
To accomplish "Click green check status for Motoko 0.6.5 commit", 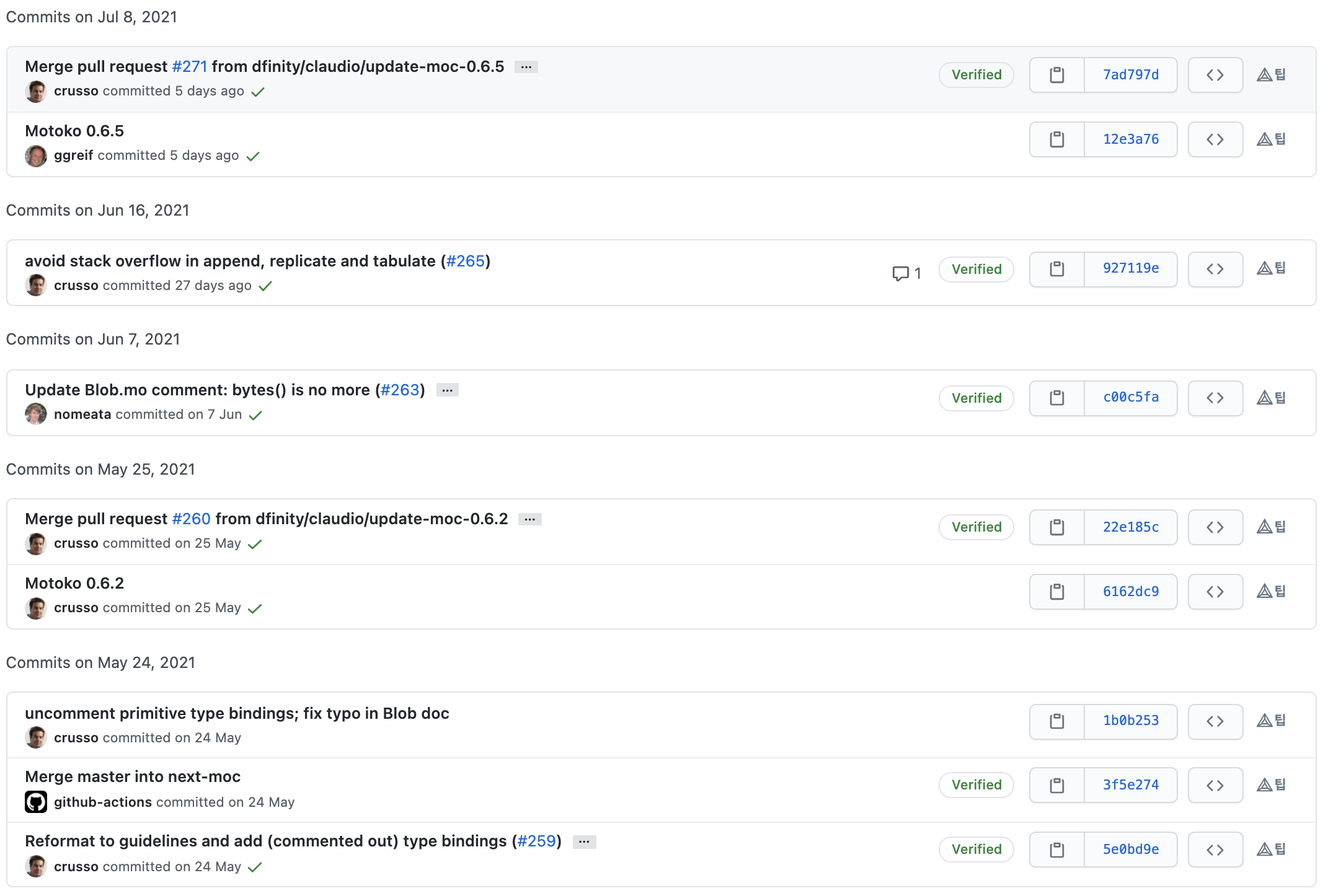I will click(253, 156).
